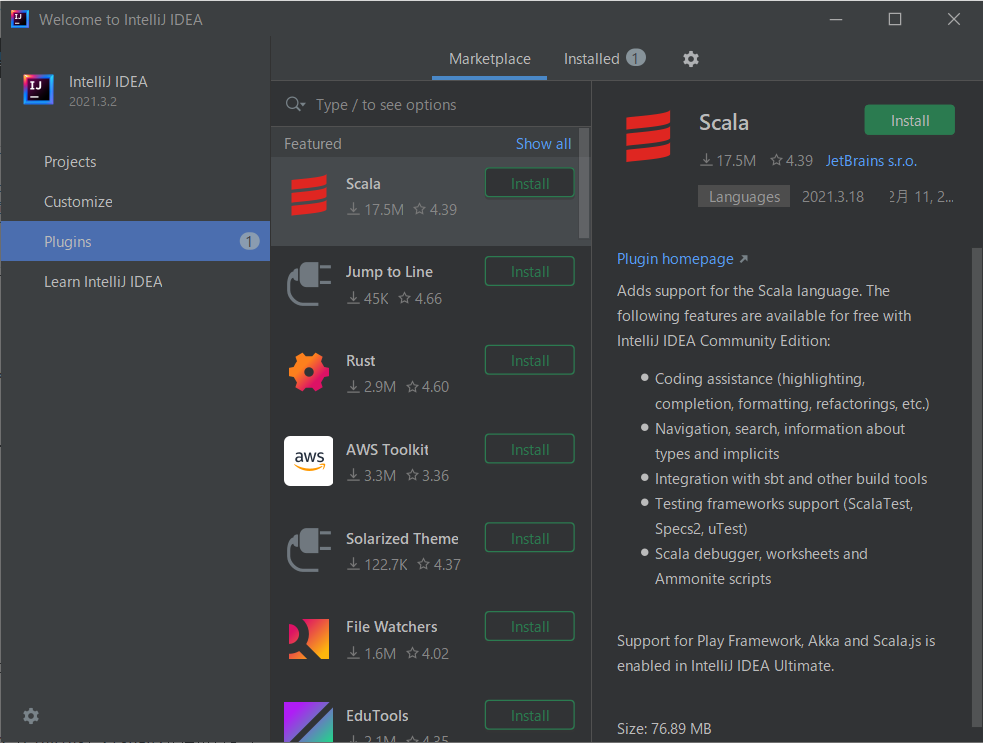Viewport: 983px width, 743px height.
Task: Open the Plugin homepage link
Action: pos(682,259)
